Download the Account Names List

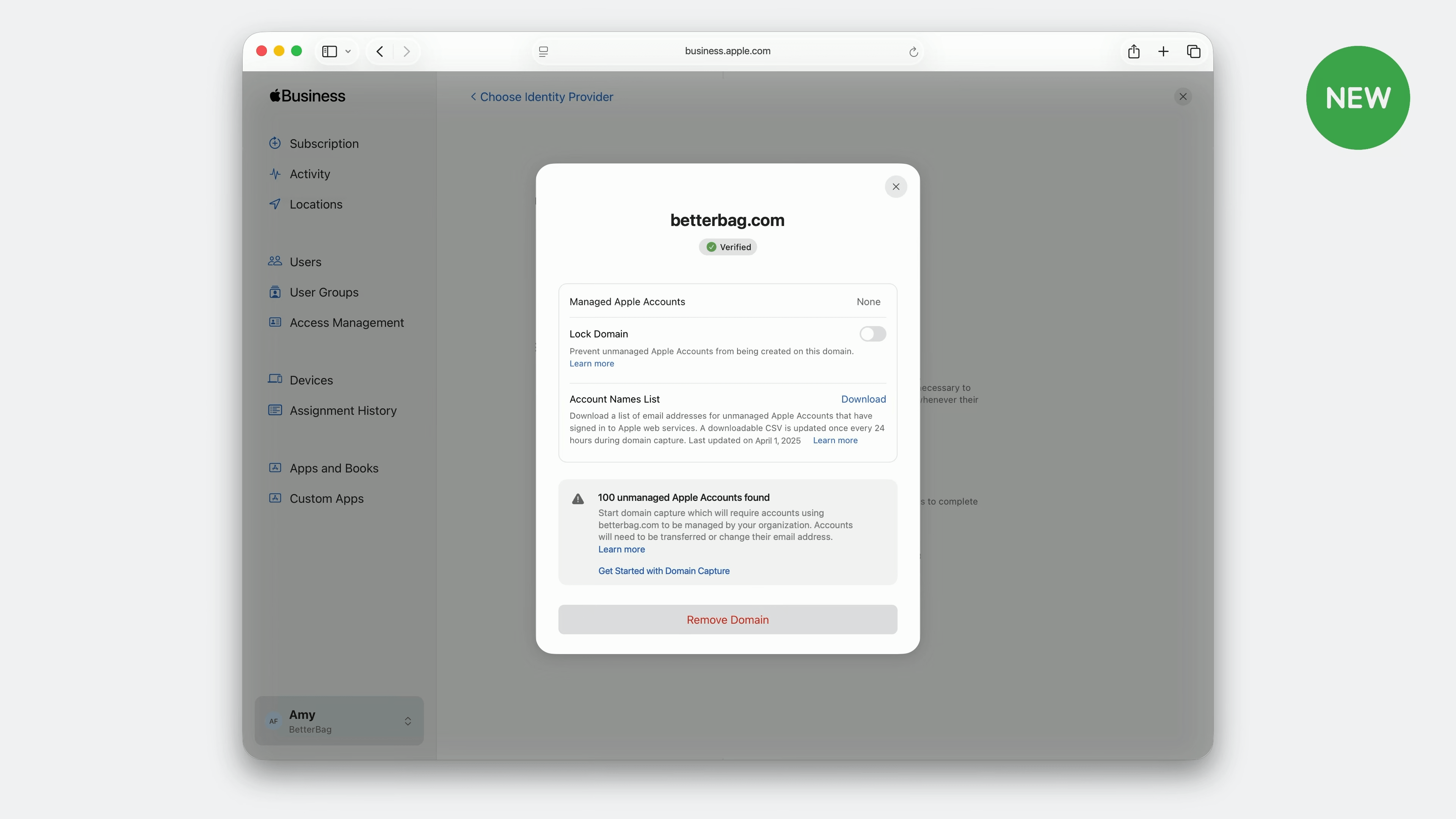coord(863,399)
